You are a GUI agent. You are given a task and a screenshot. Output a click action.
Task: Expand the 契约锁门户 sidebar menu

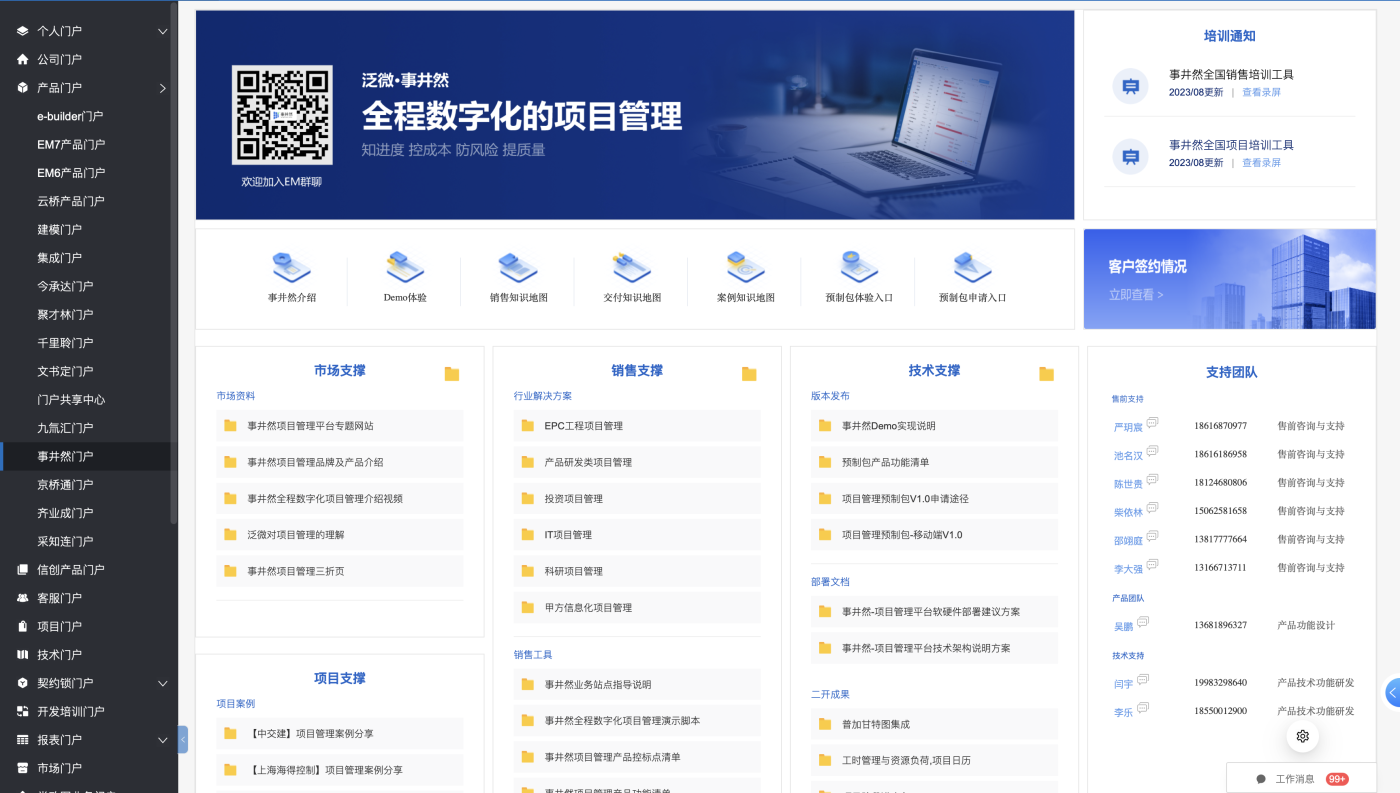coord(163,683)
